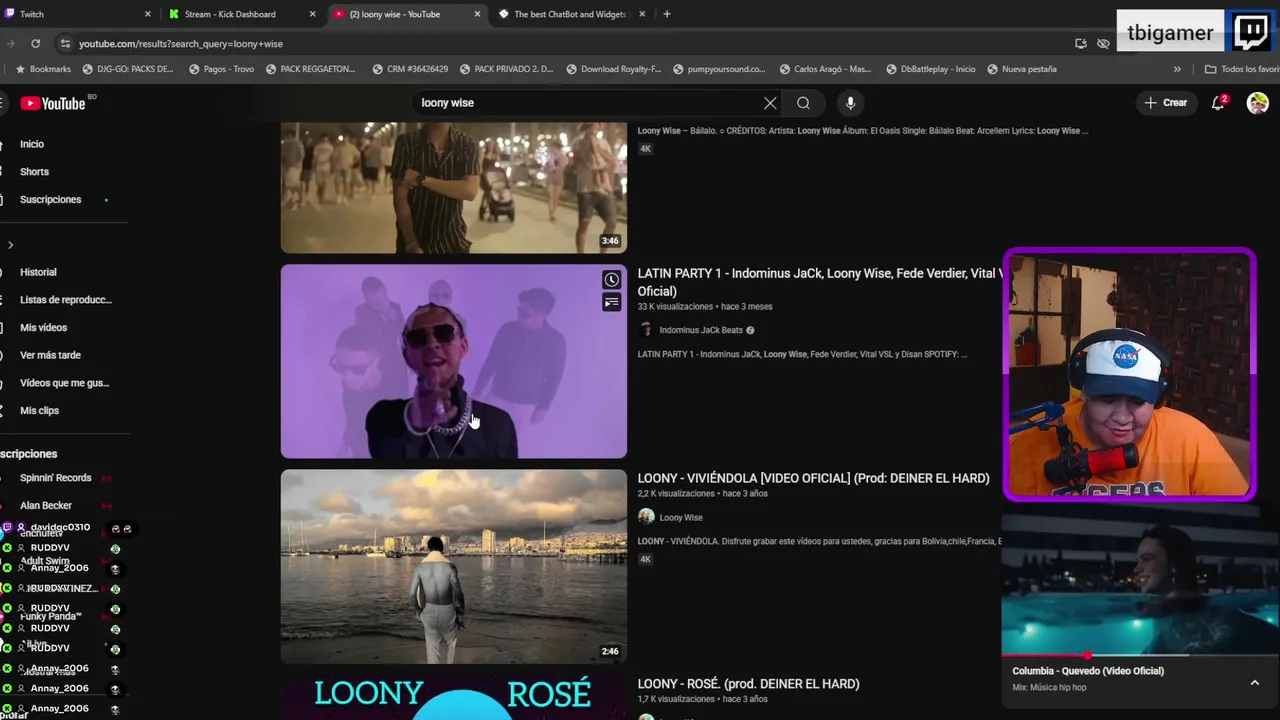Play the LATIN PARTY 1 video thumbnail
Screen dimensions: 1280x720
pyautogui.click(x=454, y=361)
